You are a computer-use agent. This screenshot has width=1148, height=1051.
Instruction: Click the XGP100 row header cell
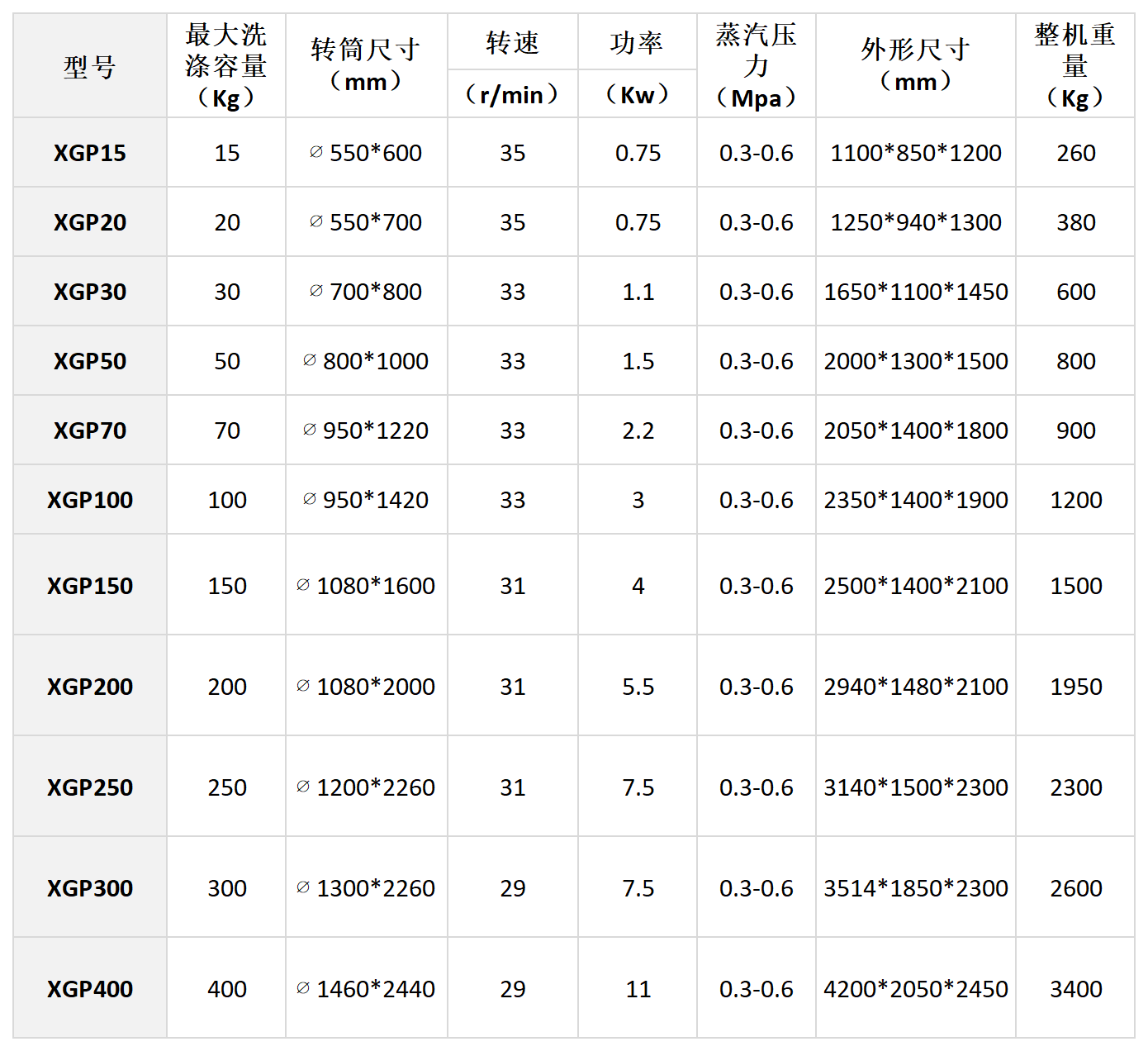coord(90,500)
